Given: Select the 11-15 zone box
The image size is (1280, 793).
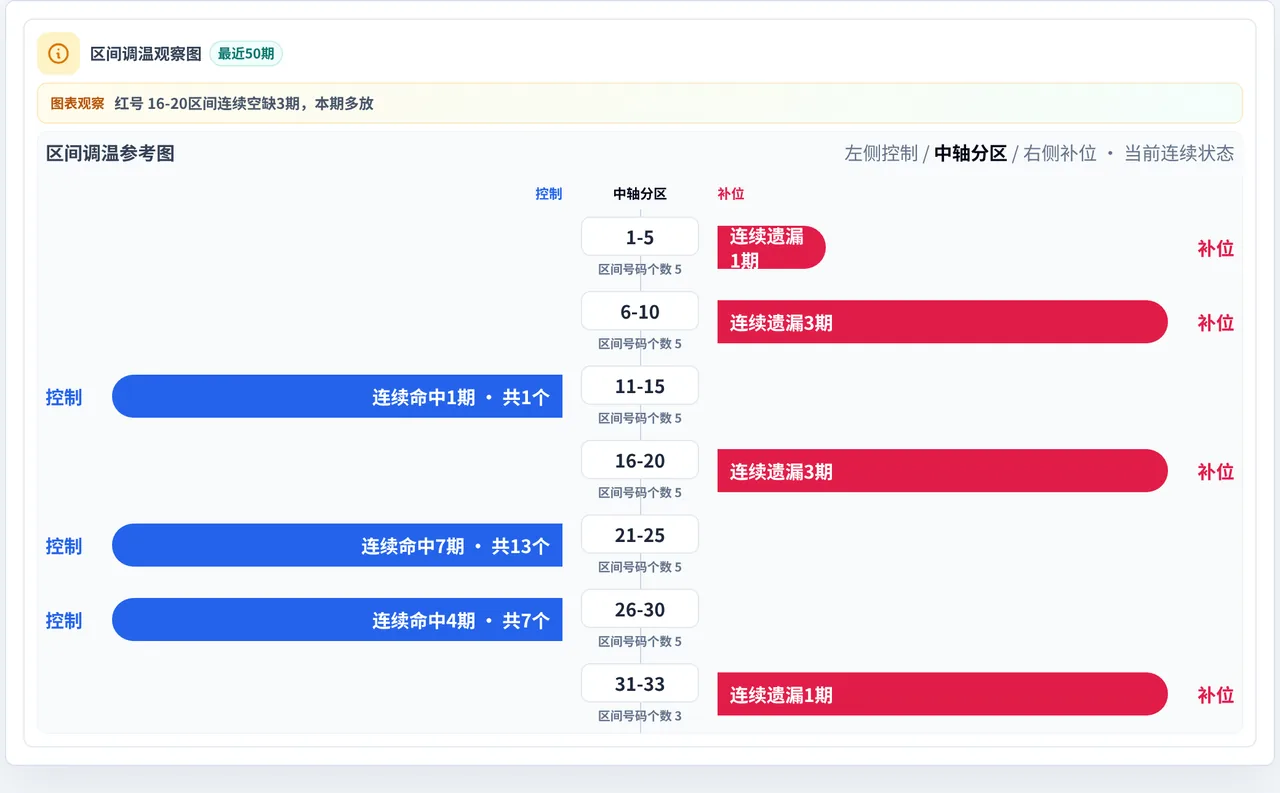Looking at the screenshot, I should 640,386.
